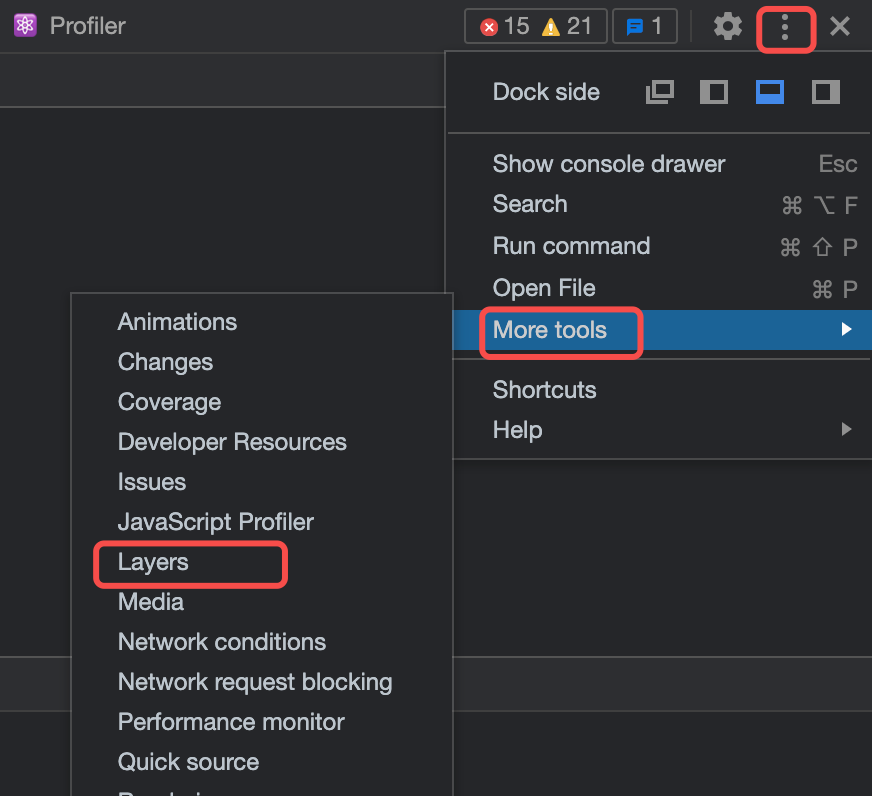Open Developer Resources tool
This screenshot has width=872, height=796.
click(262, 442)
